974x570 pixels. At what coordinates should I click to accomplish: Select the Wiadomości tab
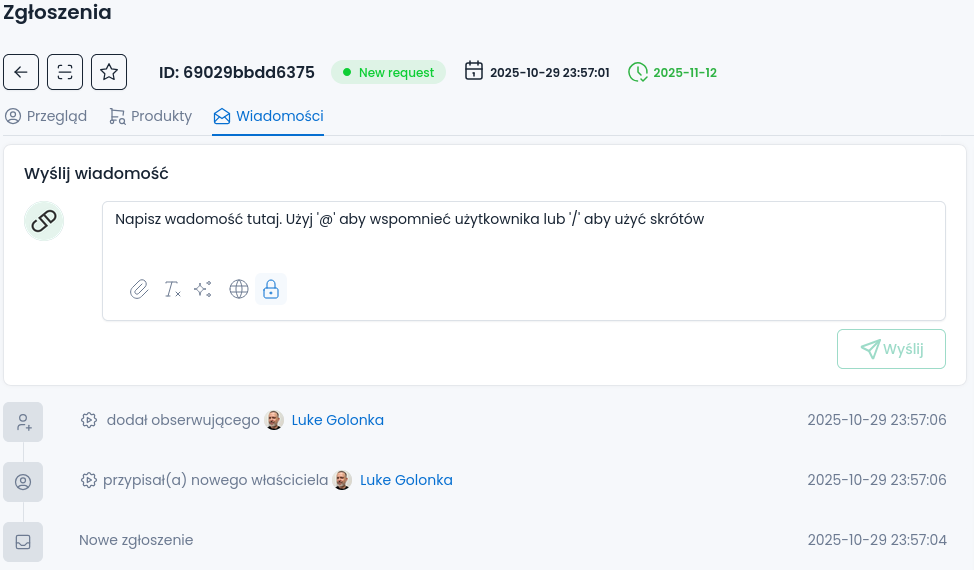click(x=268, y=116)
